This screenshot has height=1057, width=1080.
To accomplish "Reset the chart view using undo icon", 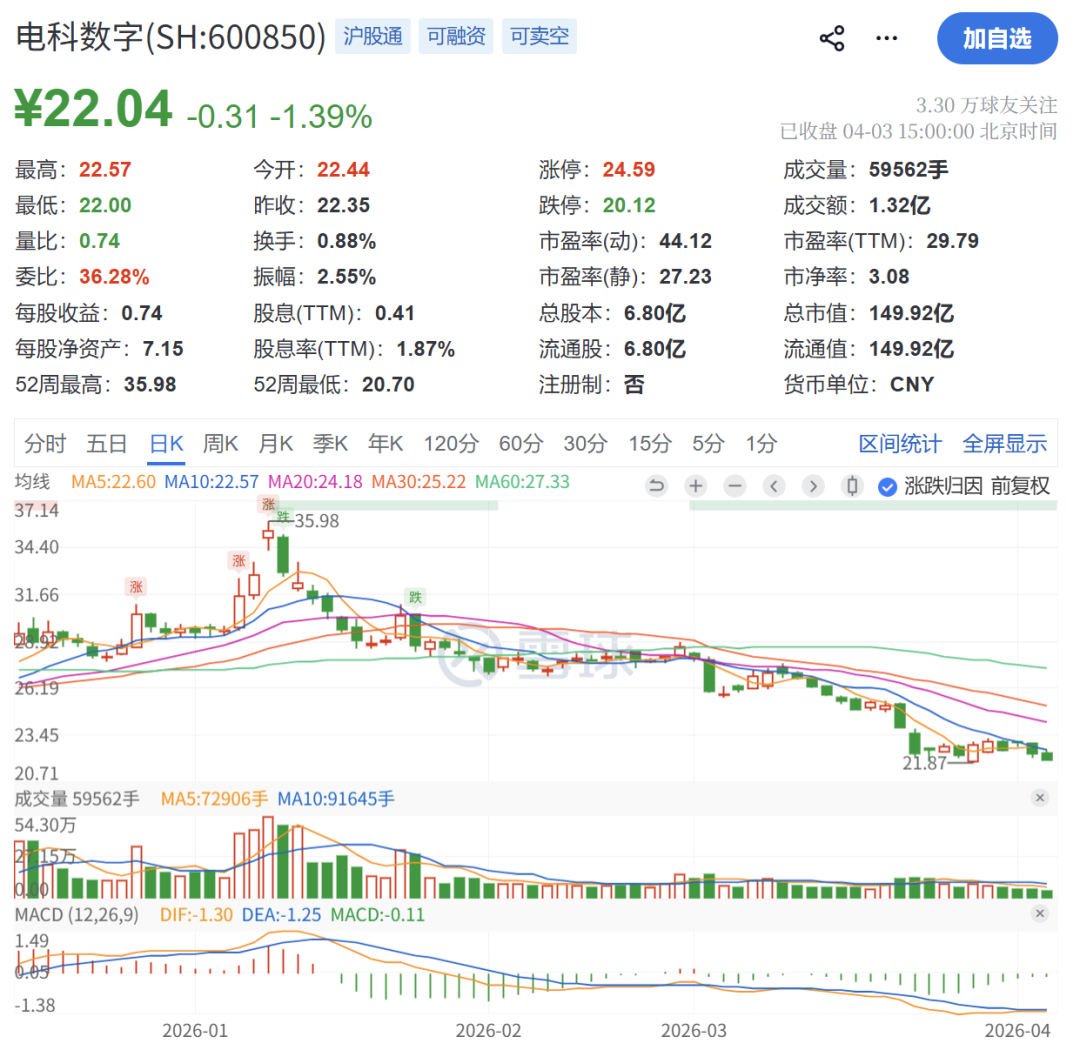I will [x=658, y=485].
